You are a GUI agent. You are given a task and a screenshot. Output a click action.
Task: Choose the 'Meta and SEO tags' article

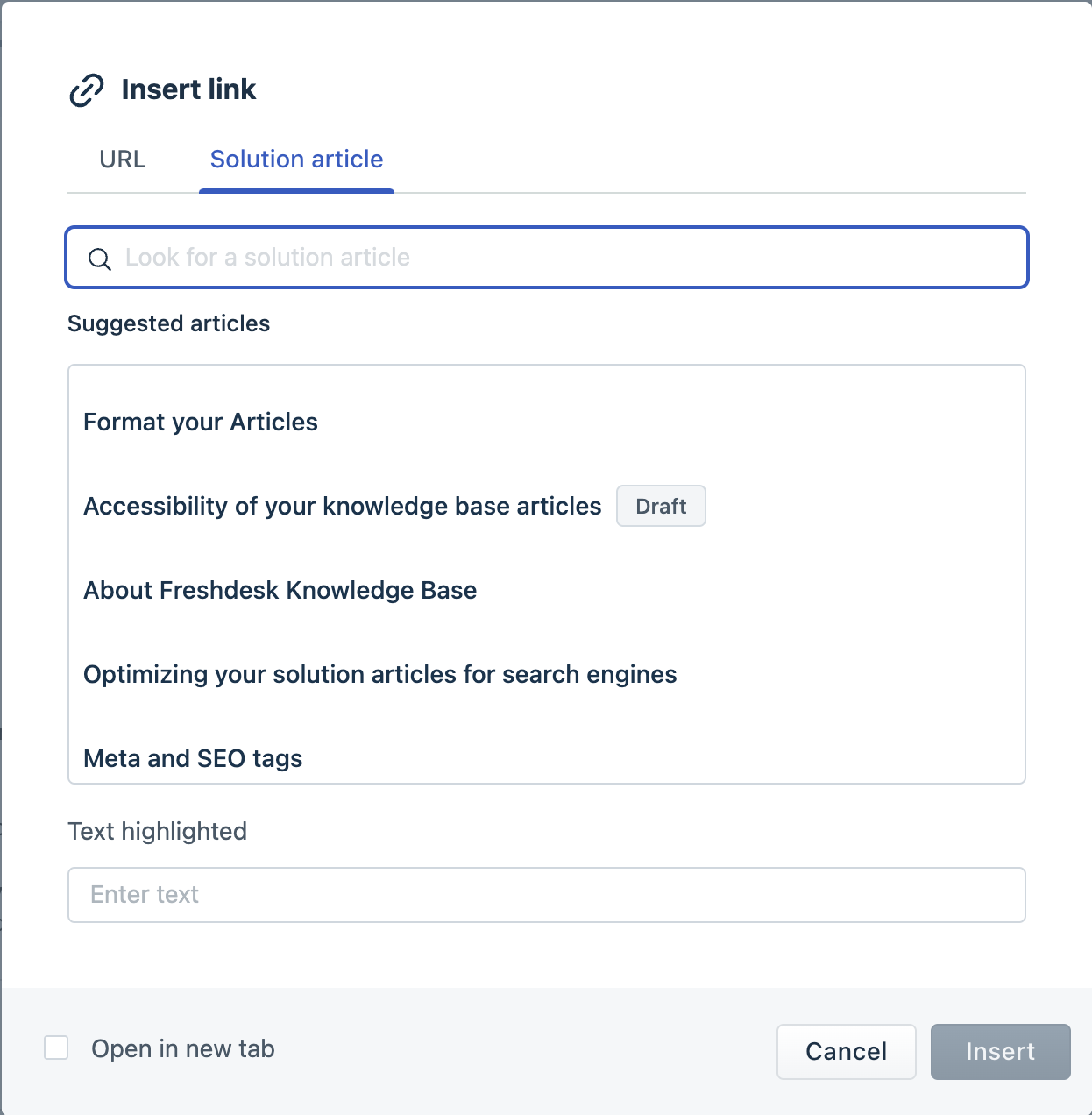pyautogui.click(x=193, y=759)
